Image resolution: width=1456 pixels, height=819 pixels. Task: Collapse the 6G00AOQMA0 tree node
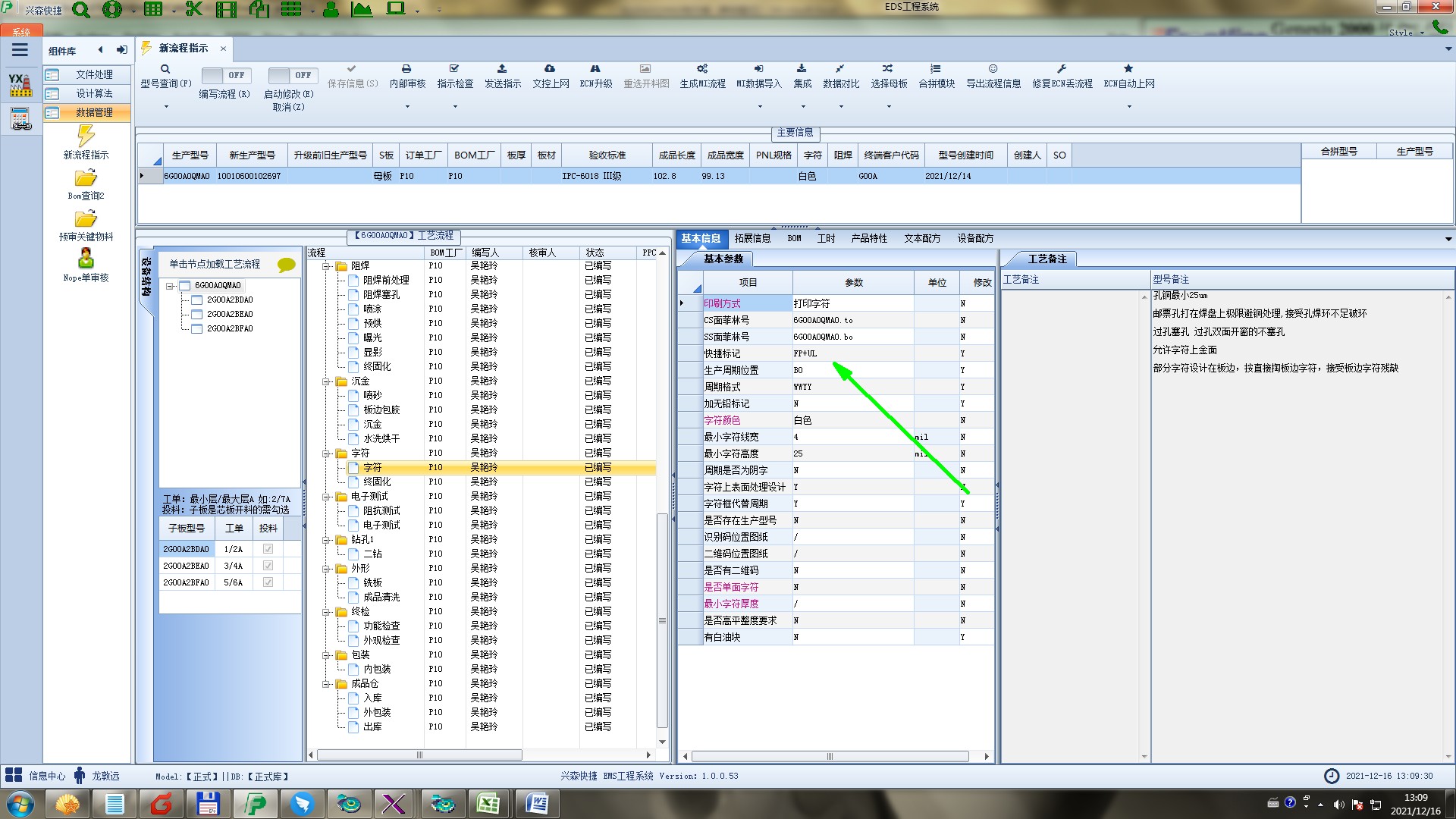(171, 286)
